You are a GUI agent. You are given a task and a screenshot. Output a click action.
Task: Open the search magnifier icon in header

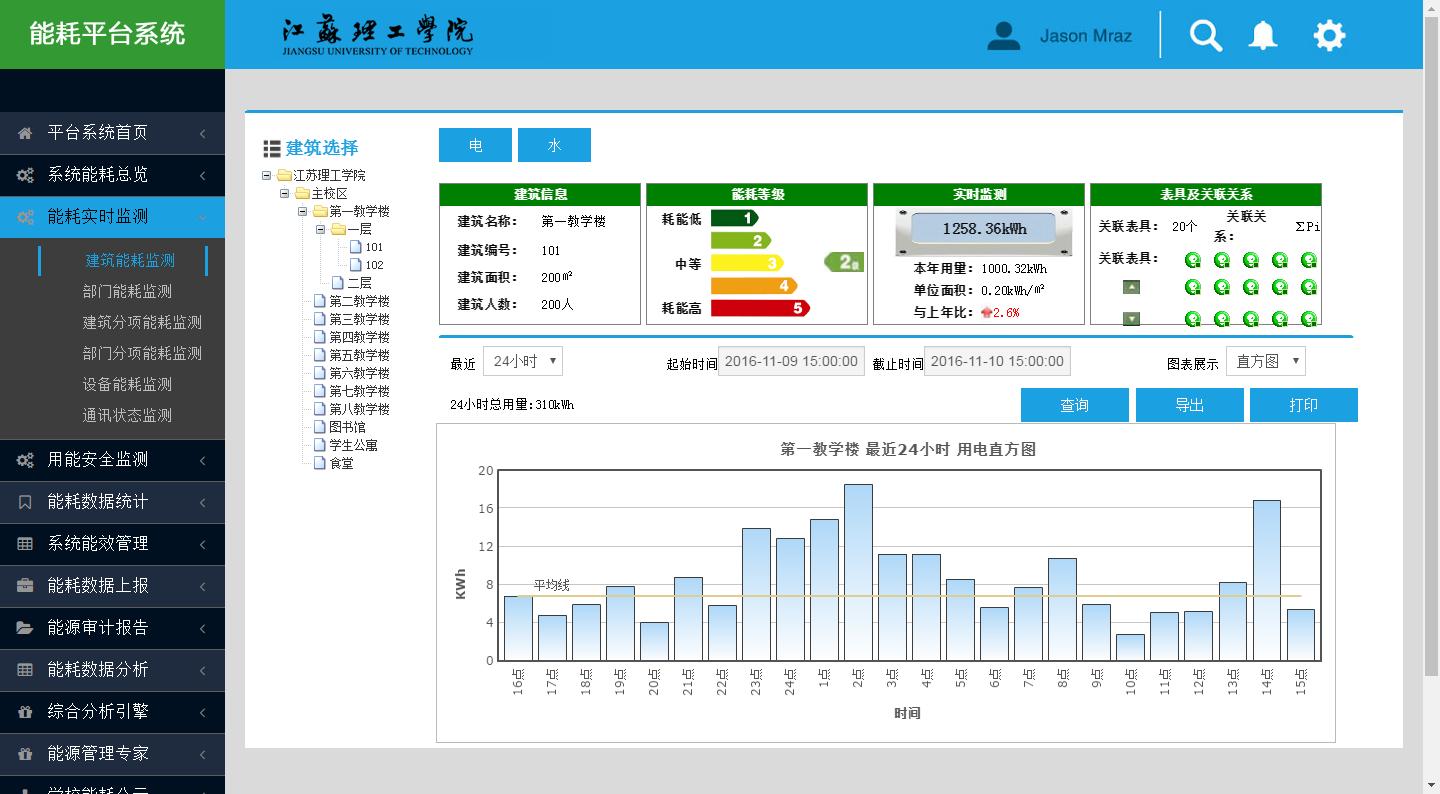tap(1205, 36)
